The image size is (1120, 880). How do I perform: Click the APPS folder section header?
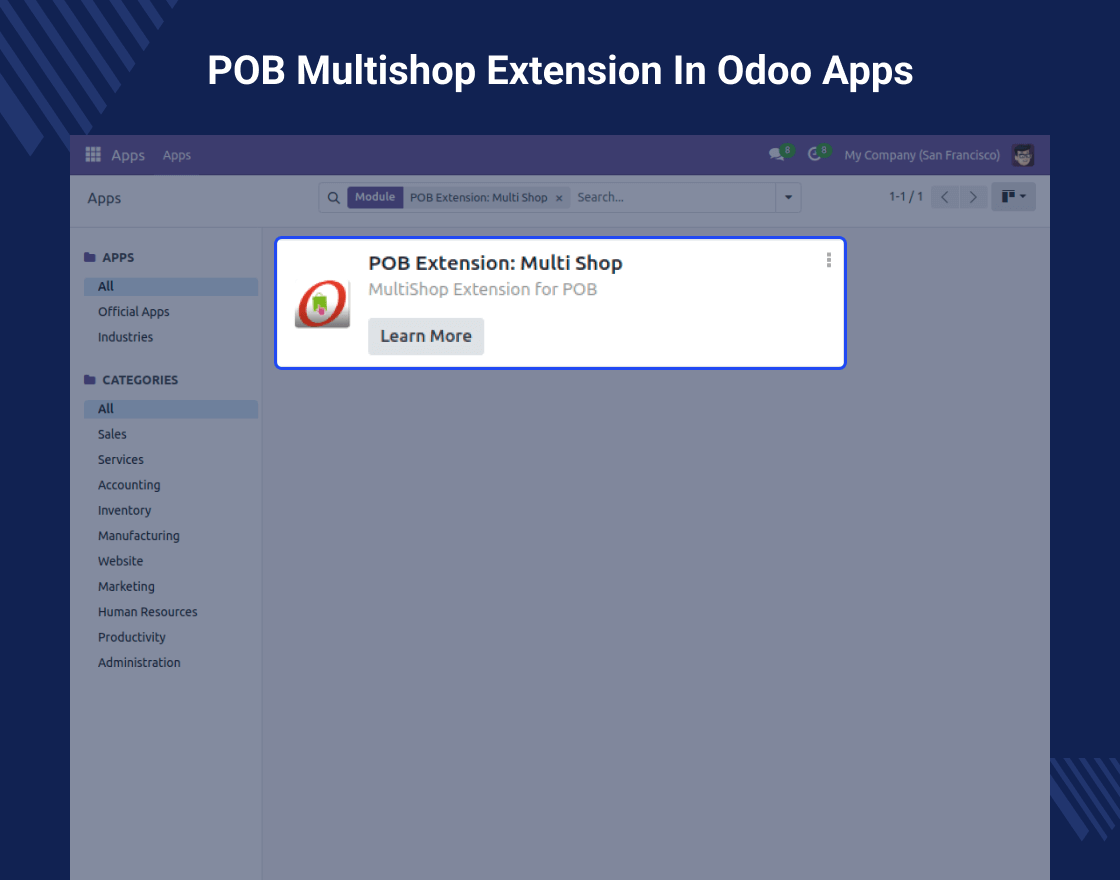[x=109, y=257]
